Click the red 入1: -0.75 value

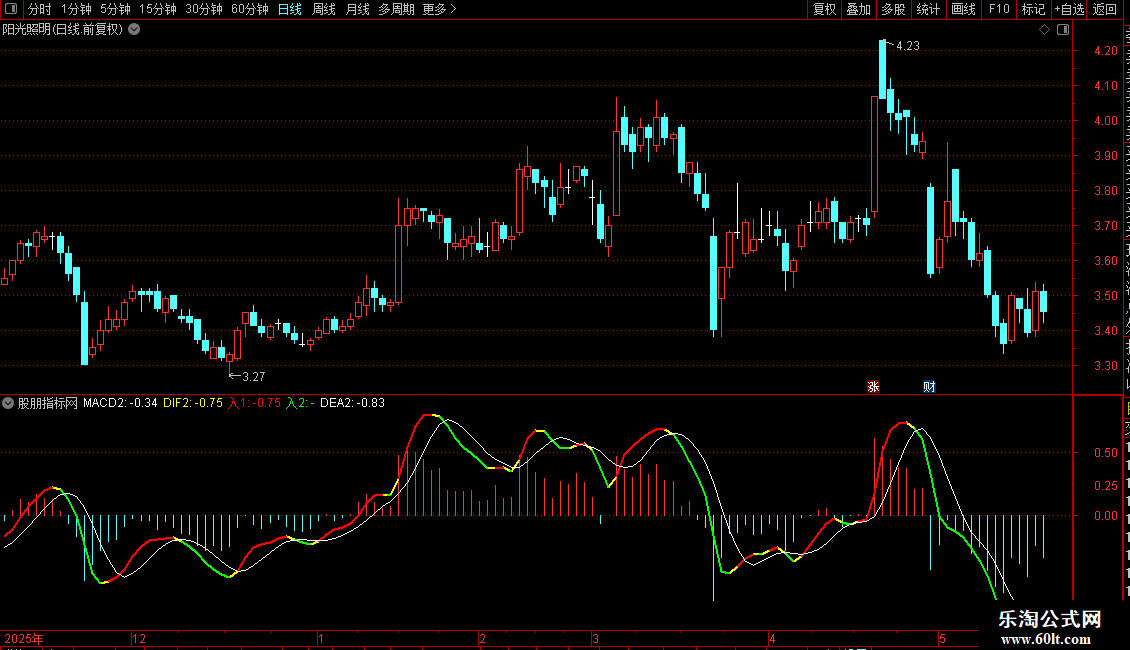click(x=254, y=404)
